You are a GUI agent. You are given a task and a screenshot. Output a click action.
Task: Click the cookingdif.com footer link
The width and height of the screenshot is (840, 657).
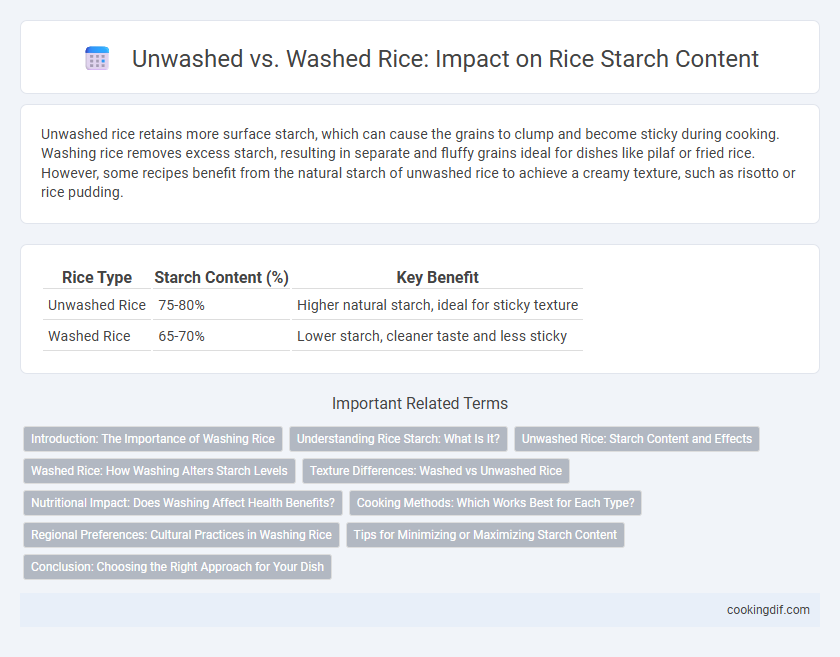point(768,610)
